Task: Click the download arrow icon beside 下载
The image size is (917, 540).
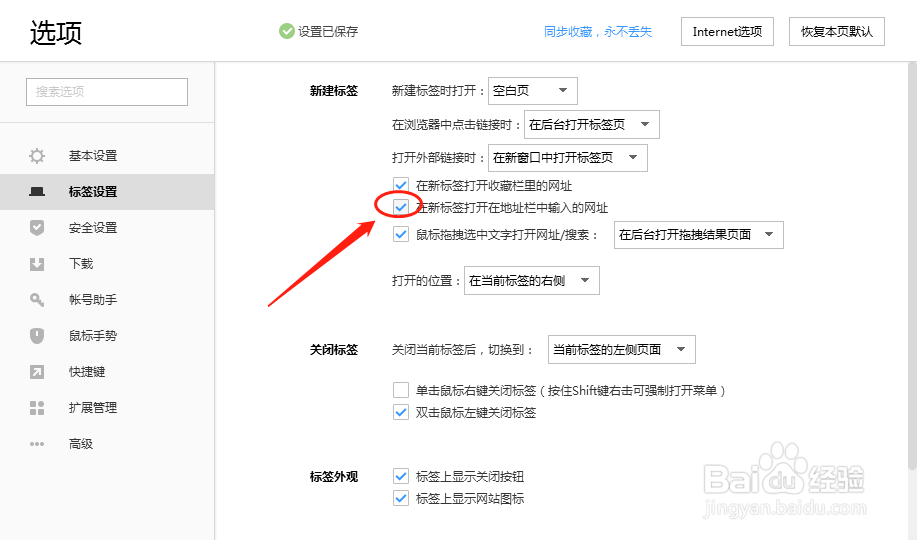Action: coord(37,264)
